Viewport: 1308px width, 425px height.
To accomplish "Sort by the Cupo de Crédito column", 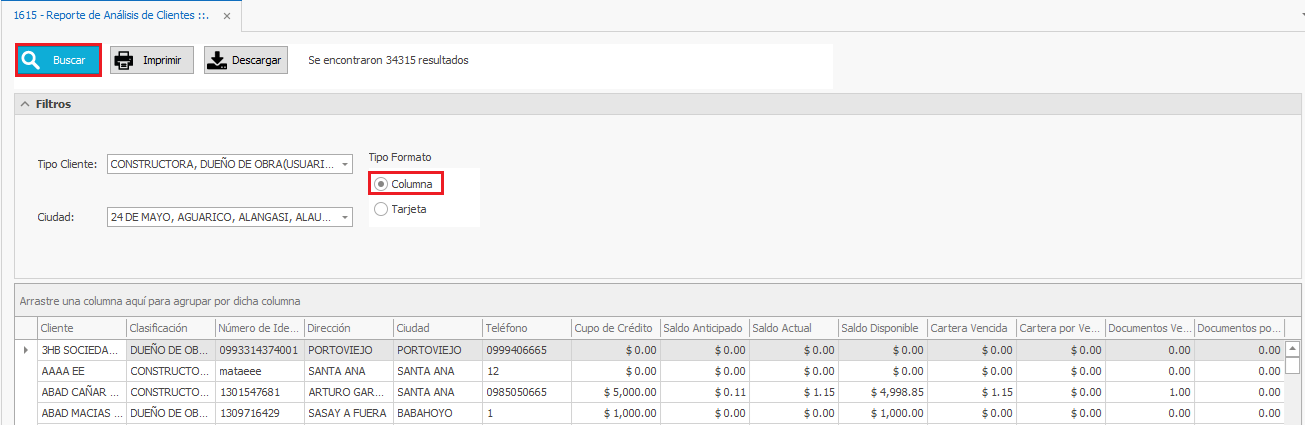I will (x=614, y=328).
